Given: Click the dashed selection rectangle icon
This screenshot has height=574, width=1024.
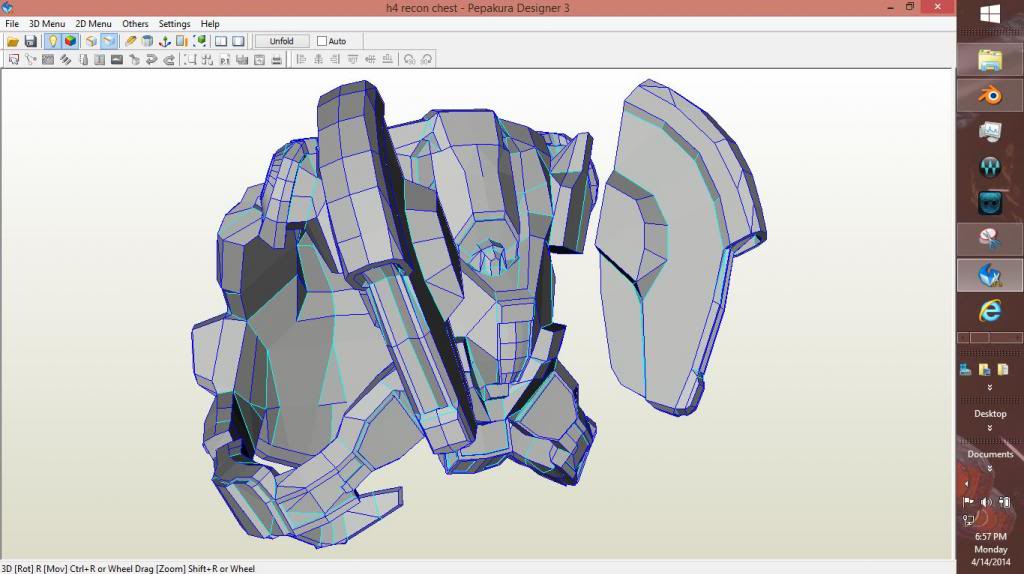Looking at the screenshot, I should point(190,59).
